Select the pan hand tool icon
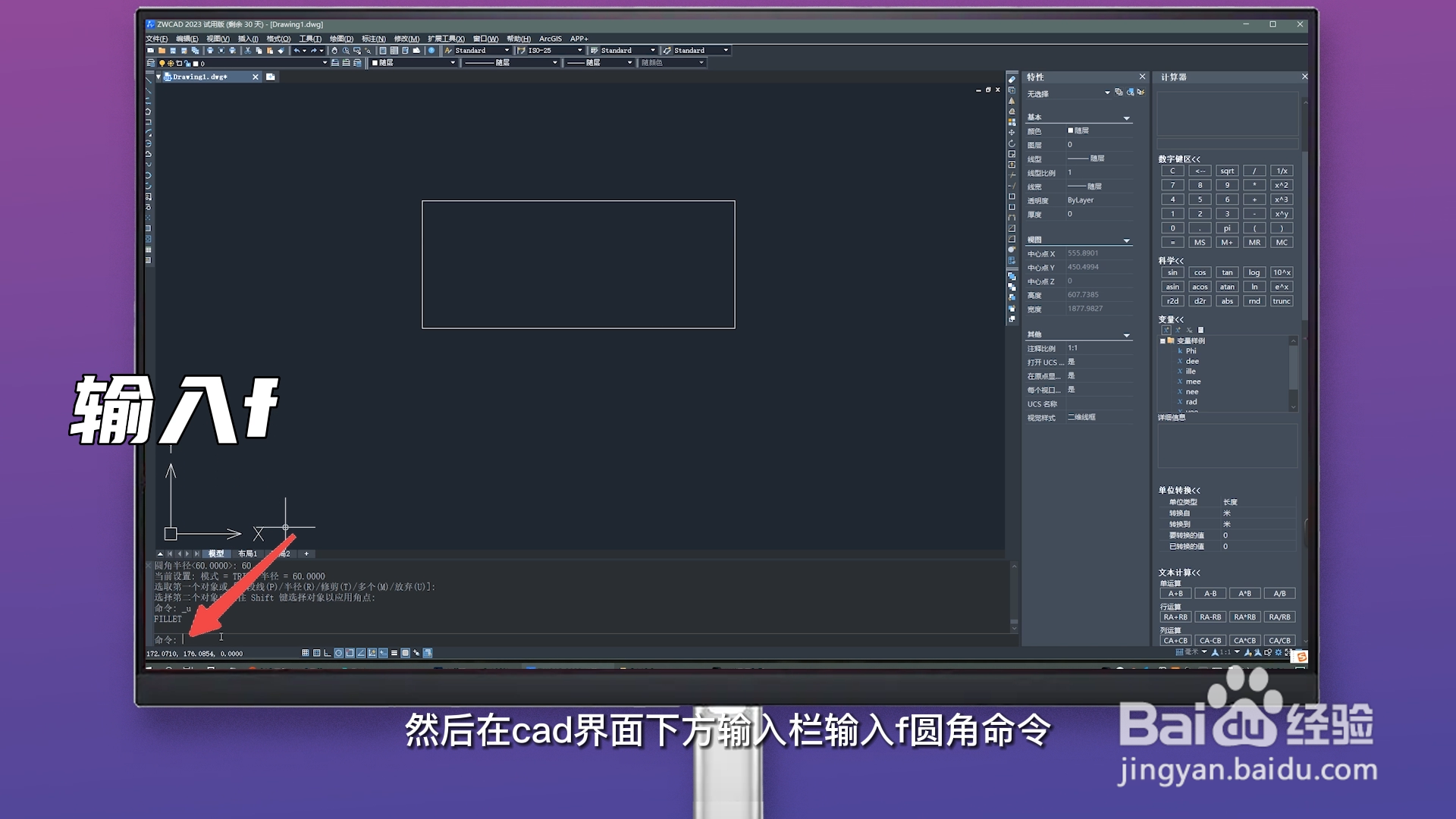The image size is (1456, 819). 334,51
